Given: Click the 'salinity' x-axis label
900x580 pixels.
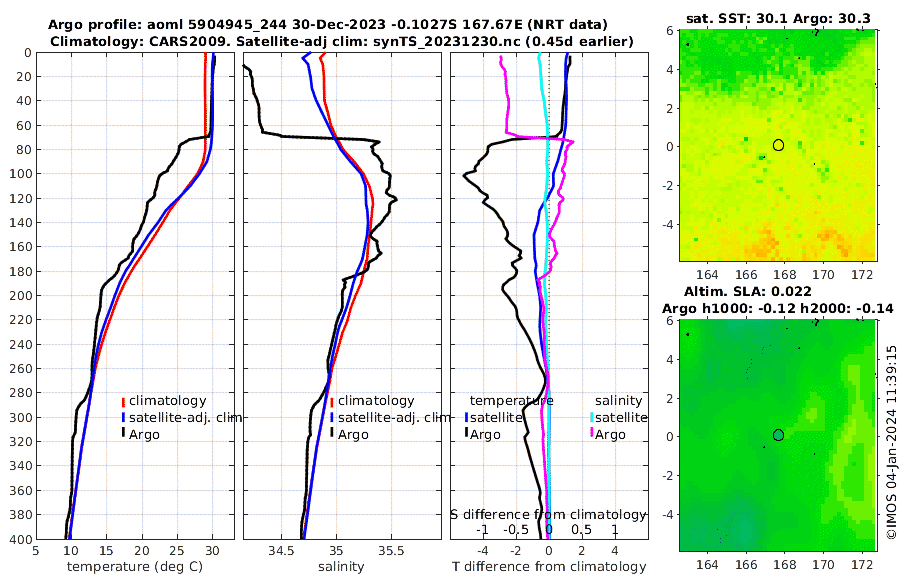Looking at the screenshot, I should [x=341, y=566].
